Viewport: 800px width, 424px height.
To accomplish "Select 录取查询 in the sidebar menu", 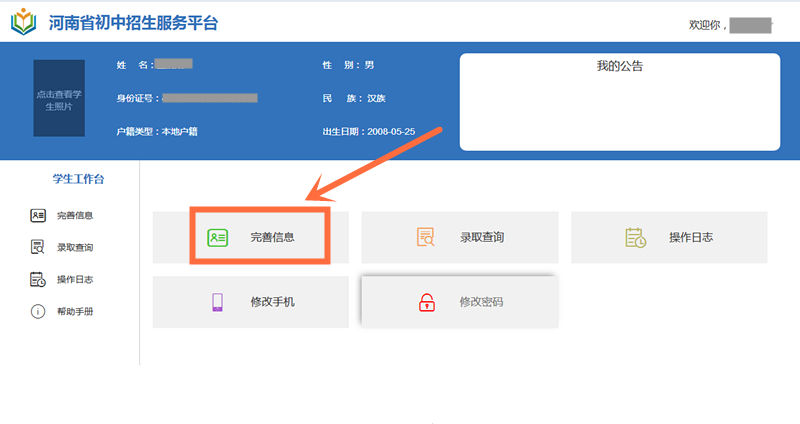I will point(75,247).
